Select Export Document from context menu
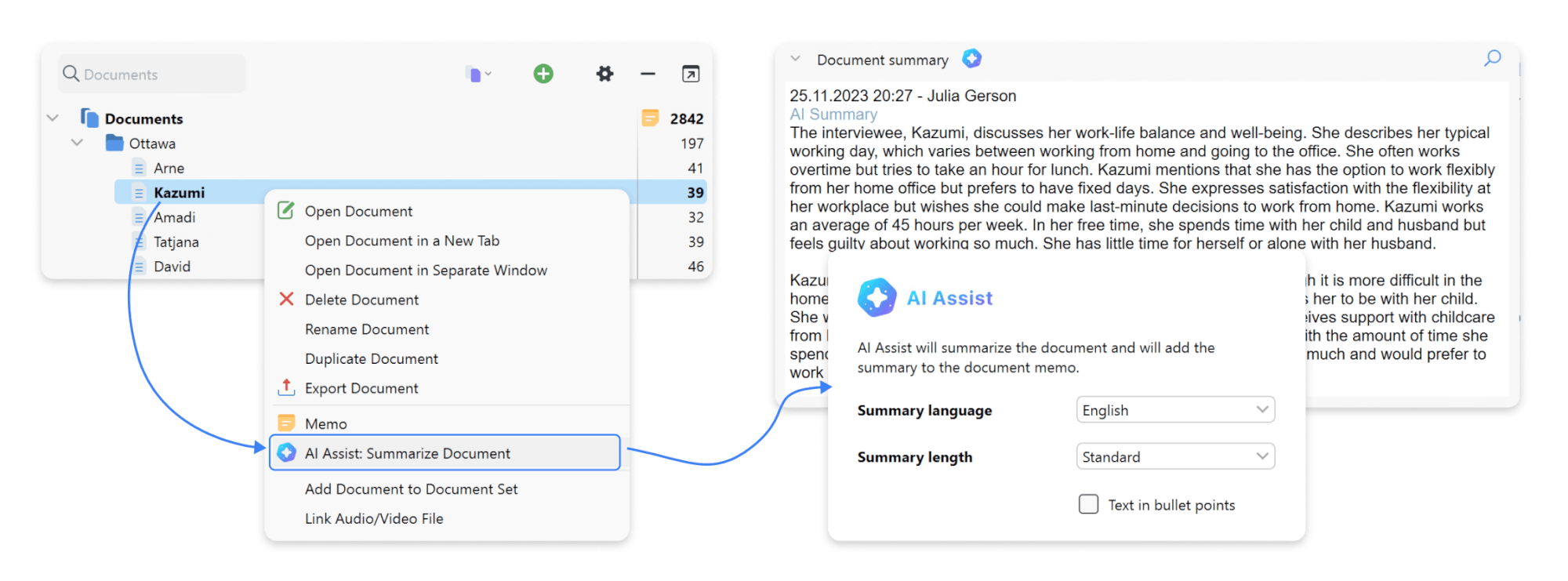The height and width of the screenshot is (581, 1568). (361, 388)
